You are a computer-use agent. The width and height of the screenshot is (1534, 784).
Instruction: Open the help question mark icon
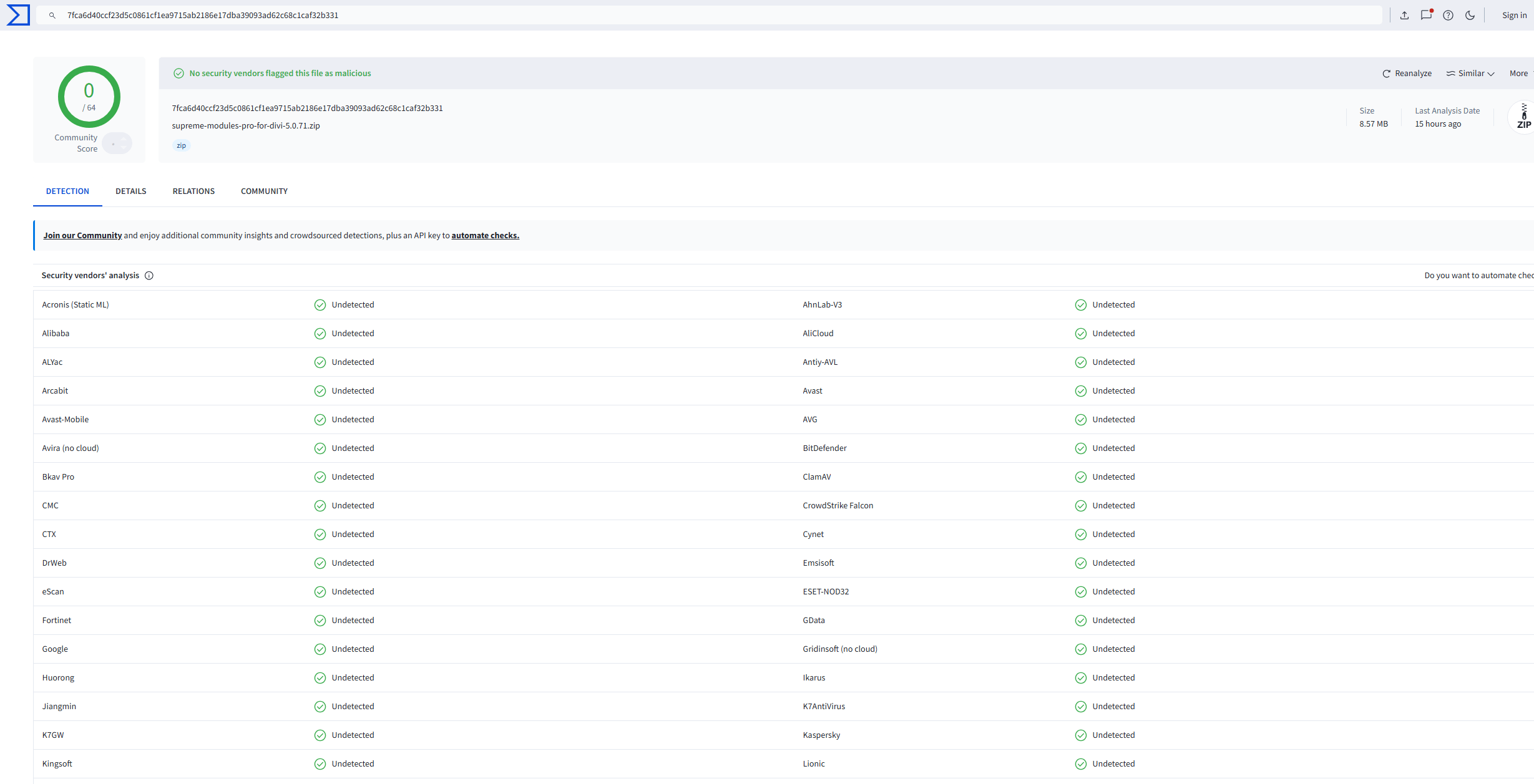point(1449,16)
